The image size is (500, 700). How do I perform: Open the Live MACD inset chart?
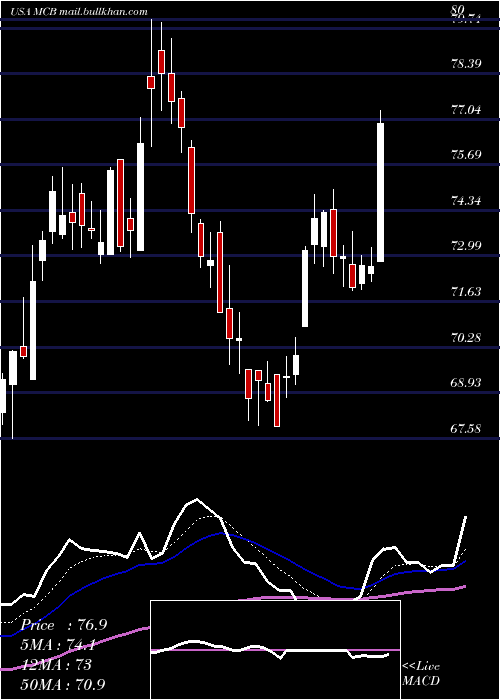click(x=275, y=650)
